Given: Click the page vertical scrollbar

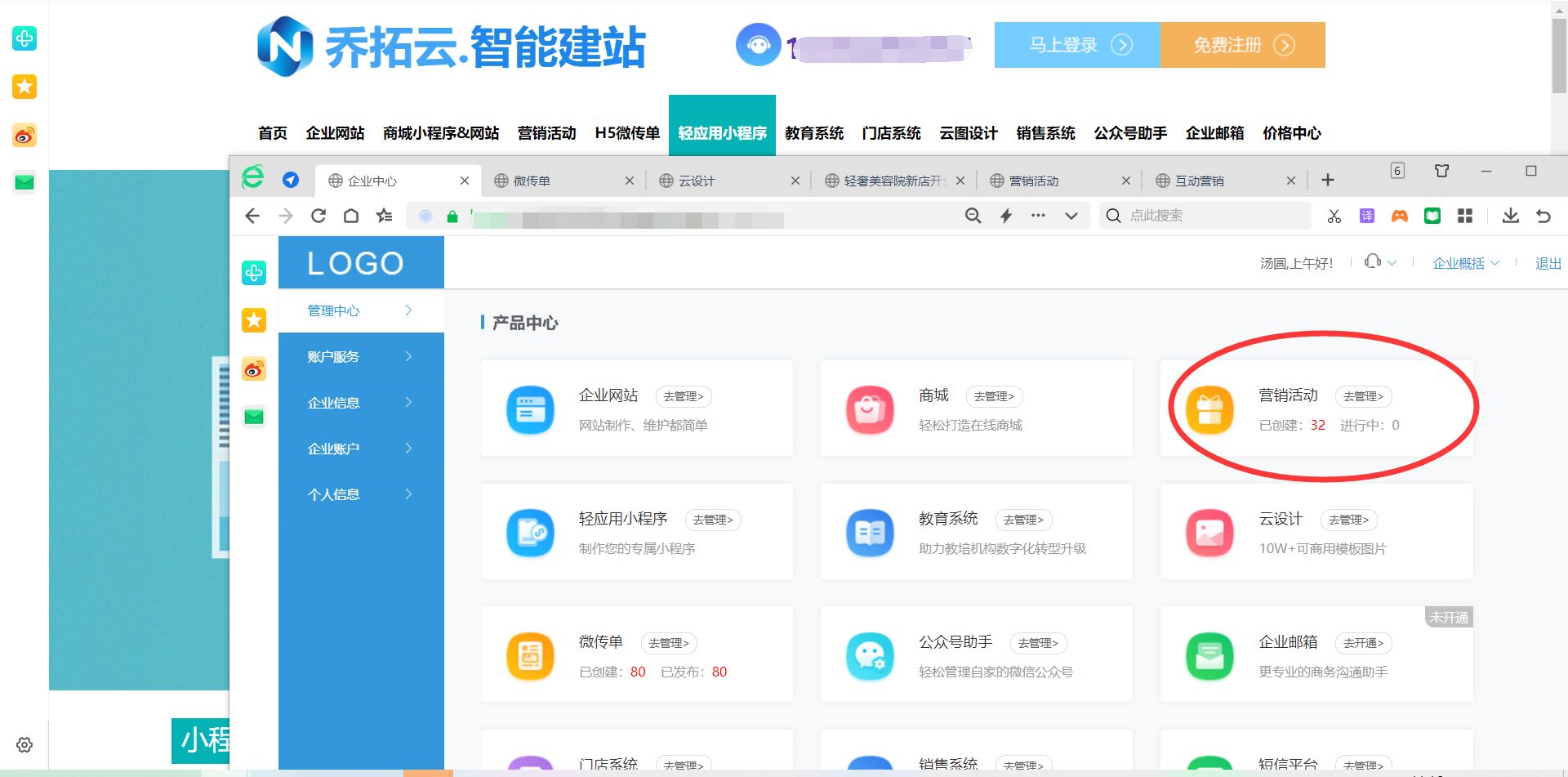Looking at the screenshot, I should (x=1559, y=56).
